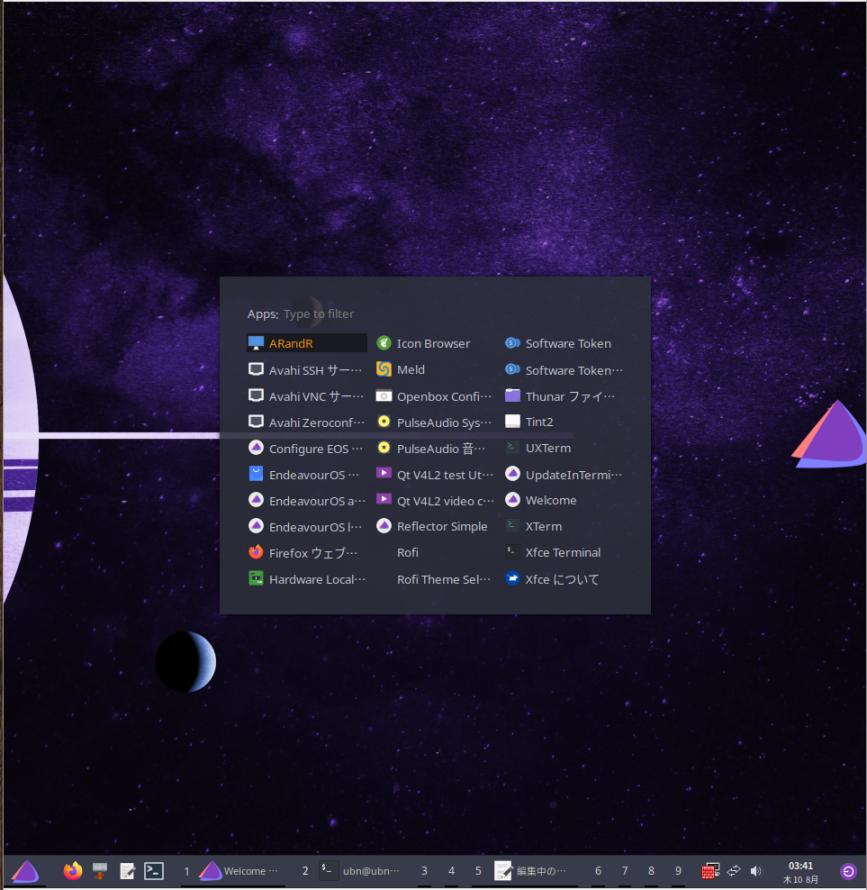Click the Configure EOS icon
The width and height of the screenshot is (867, 890).
pos(256,448)
